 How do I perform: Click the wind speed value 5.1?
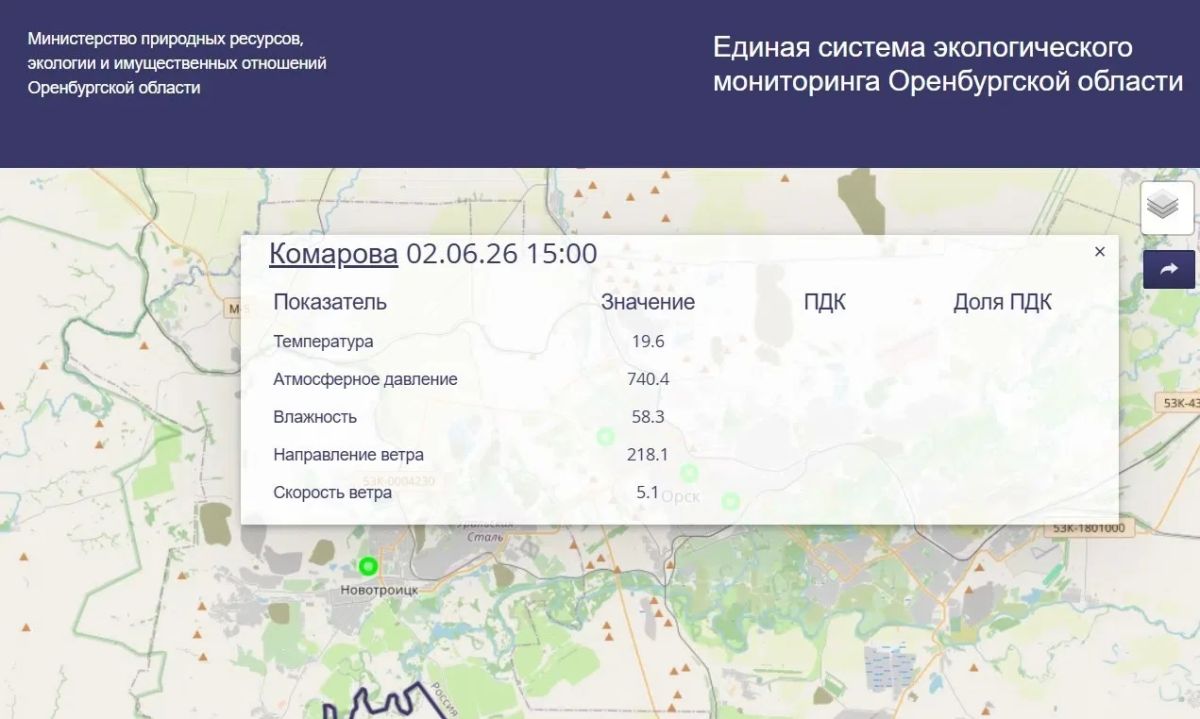click(648, 493)
